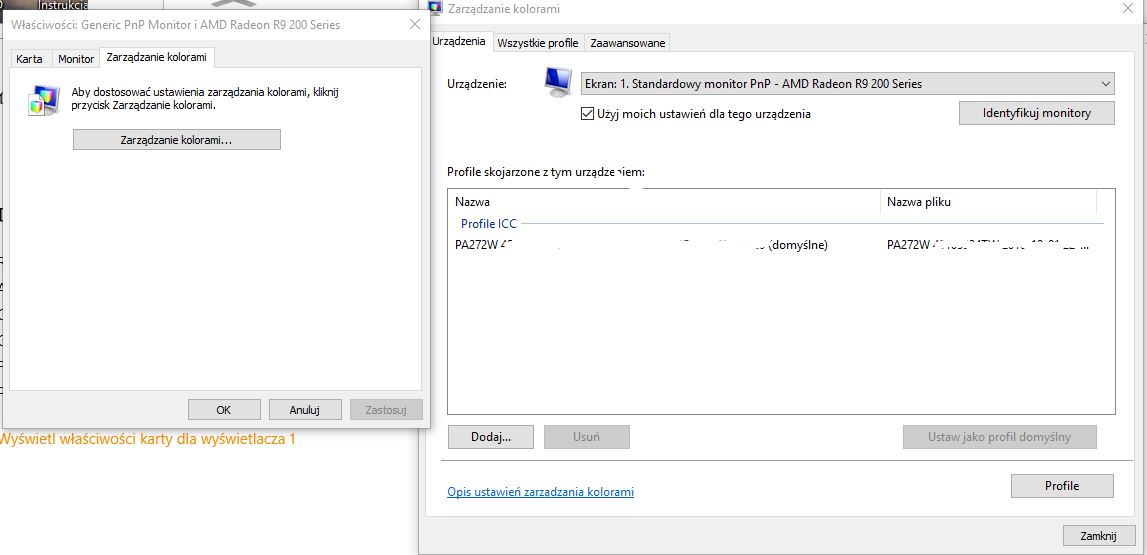Confirm with the OK button
1147x555 pixels.
[x=223, y=409]
